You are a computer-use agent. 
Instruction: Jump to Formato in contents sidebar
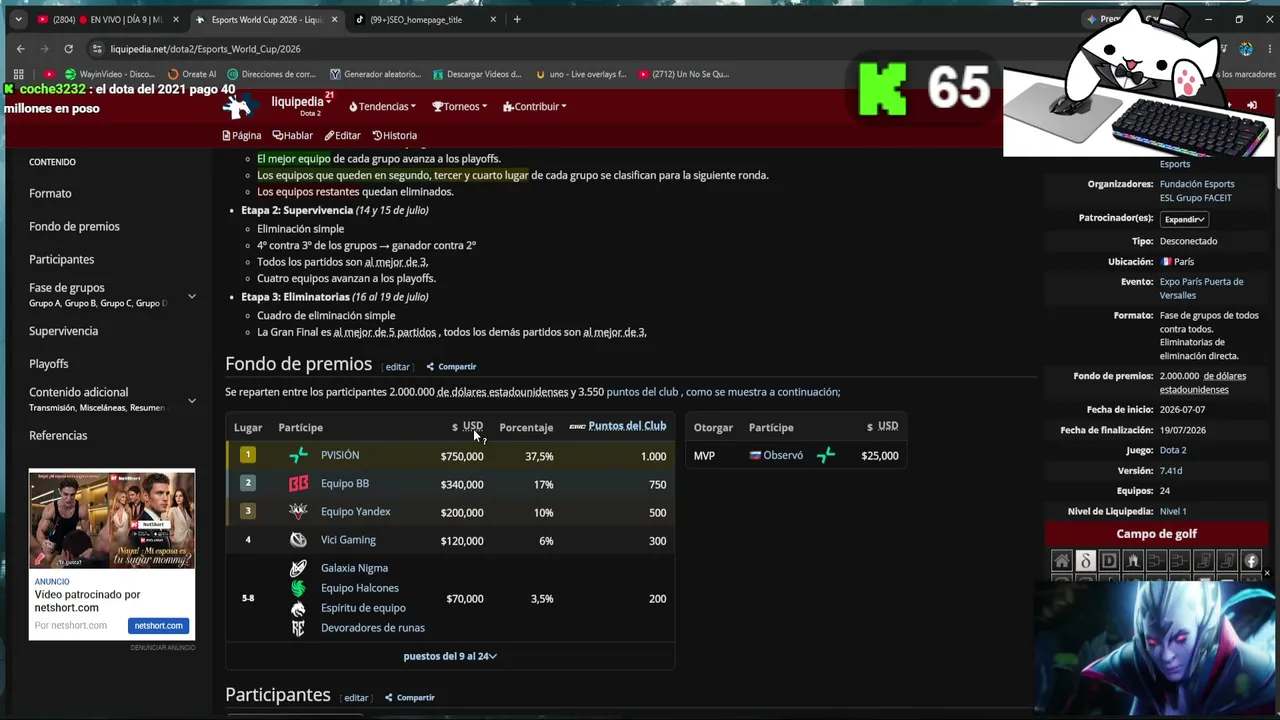(50, 193)
